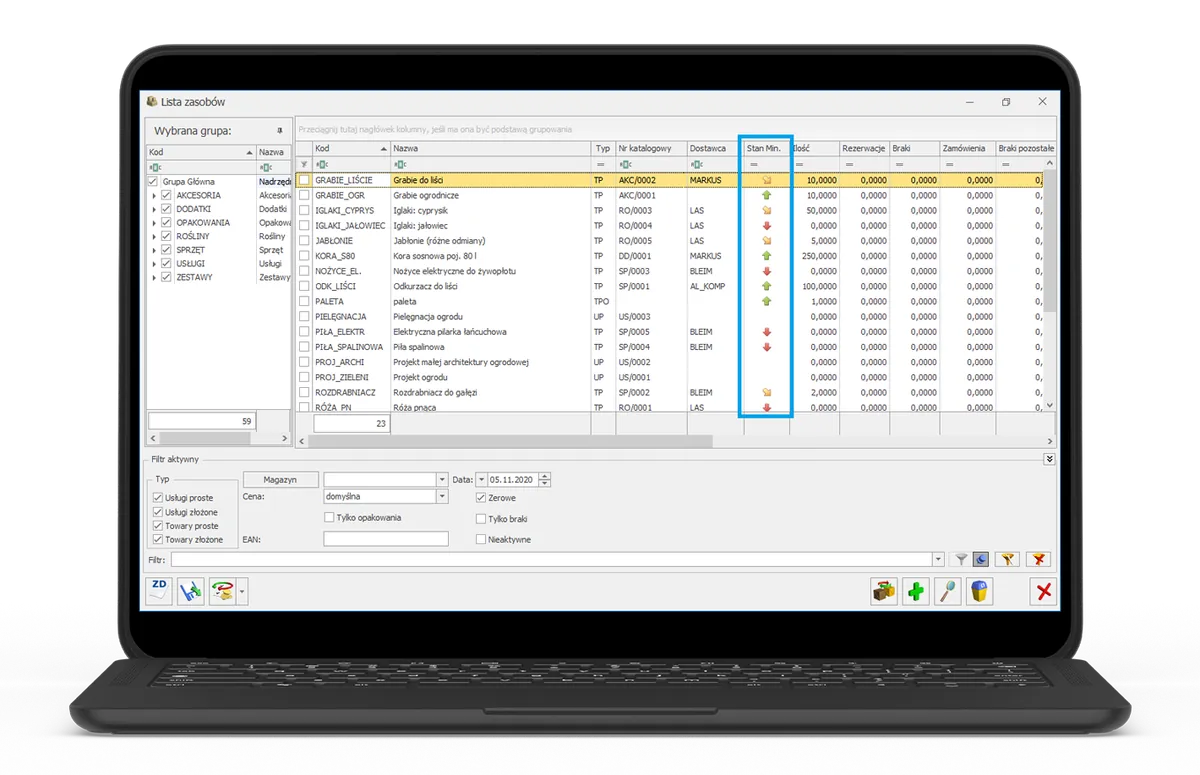Sort by Stan Min. column header
The width and height of the screenshot is (1200, 775).
tap(766, 148)
